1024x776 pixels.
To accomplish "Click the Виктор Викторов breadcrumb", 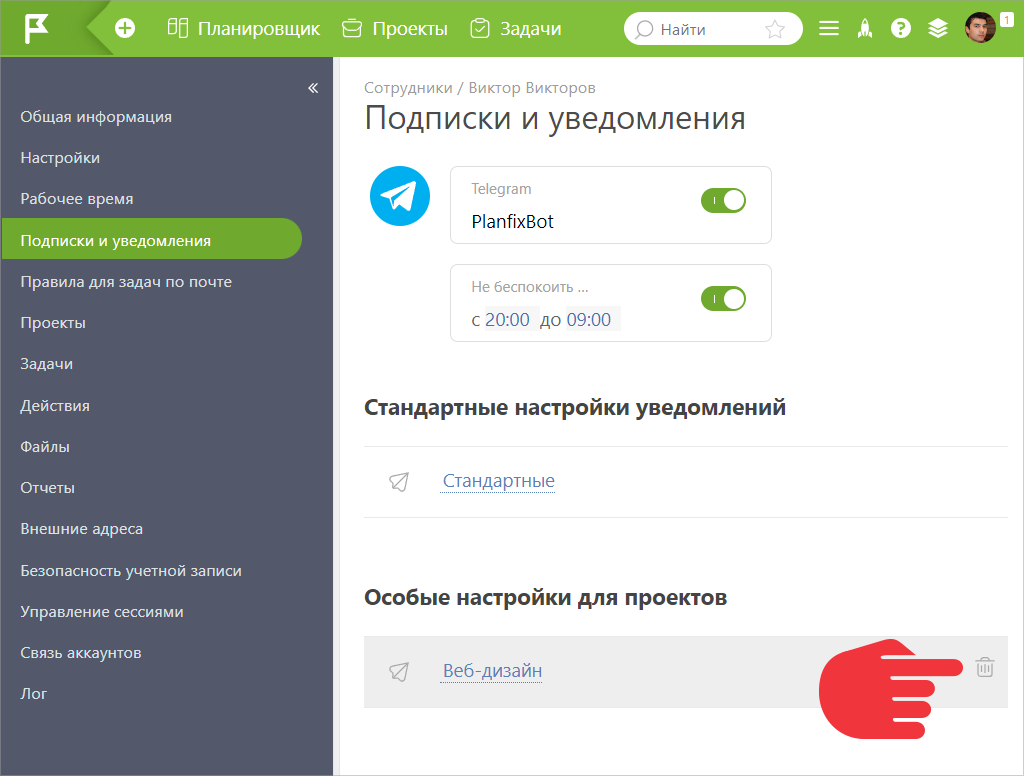I will tap(532, 88).
